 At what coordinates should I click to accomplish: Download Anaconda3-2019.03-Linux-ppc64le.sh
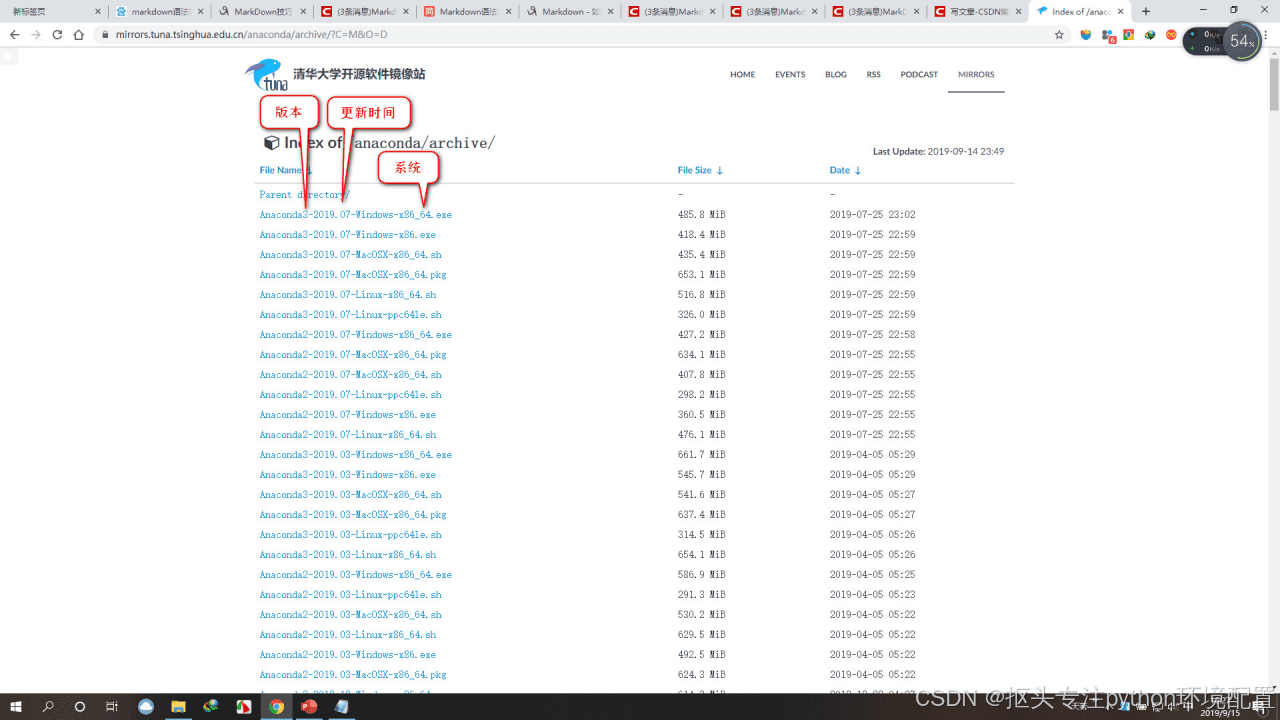click(x=350, y=535)
